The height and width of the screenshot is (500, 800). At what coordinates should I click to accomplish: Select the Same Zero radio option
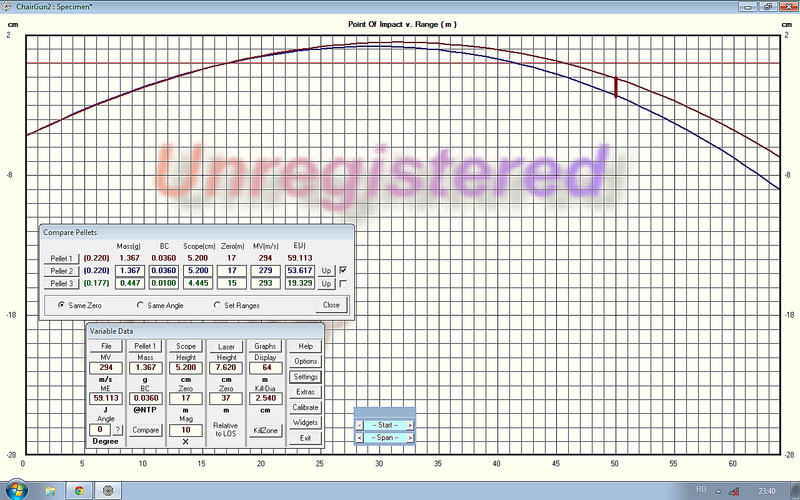click(x=62, y=305)
